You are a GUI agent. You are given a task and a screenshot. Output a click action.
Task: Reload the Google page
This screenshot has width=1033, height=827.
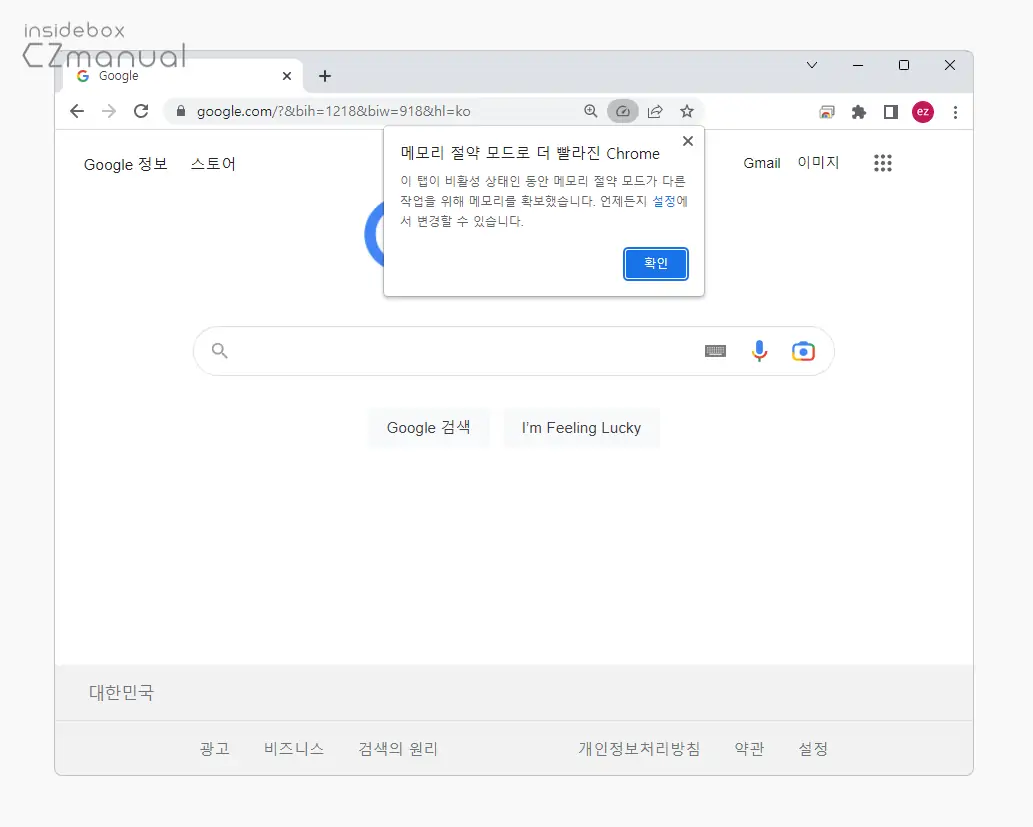click(141, 111)
